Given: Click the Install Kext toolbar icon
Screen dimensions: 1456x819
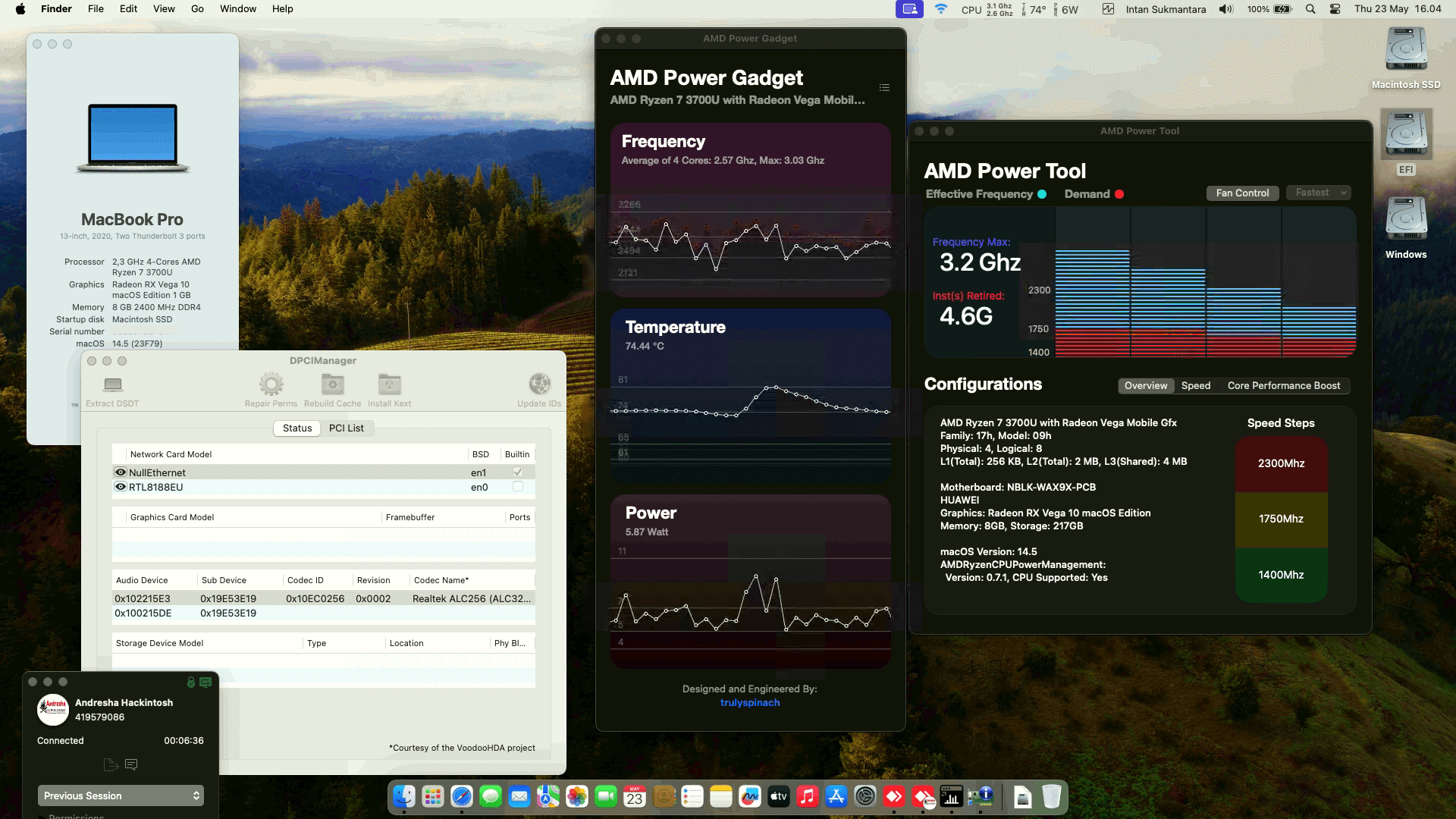Looking at the screenshot, I should point(390,384).
